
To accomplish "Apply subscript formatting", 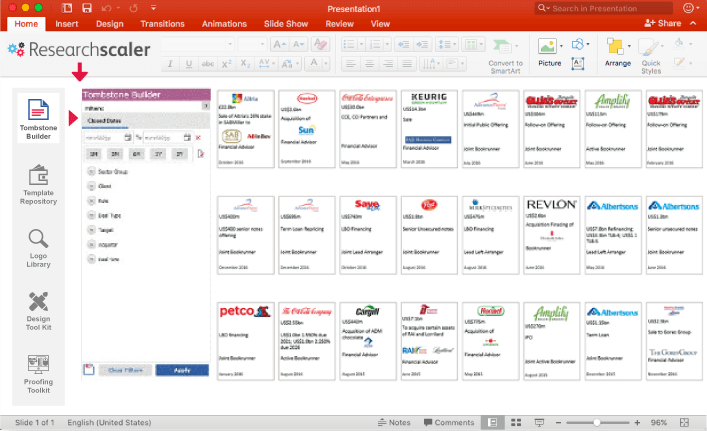I will tap(245, 64).
